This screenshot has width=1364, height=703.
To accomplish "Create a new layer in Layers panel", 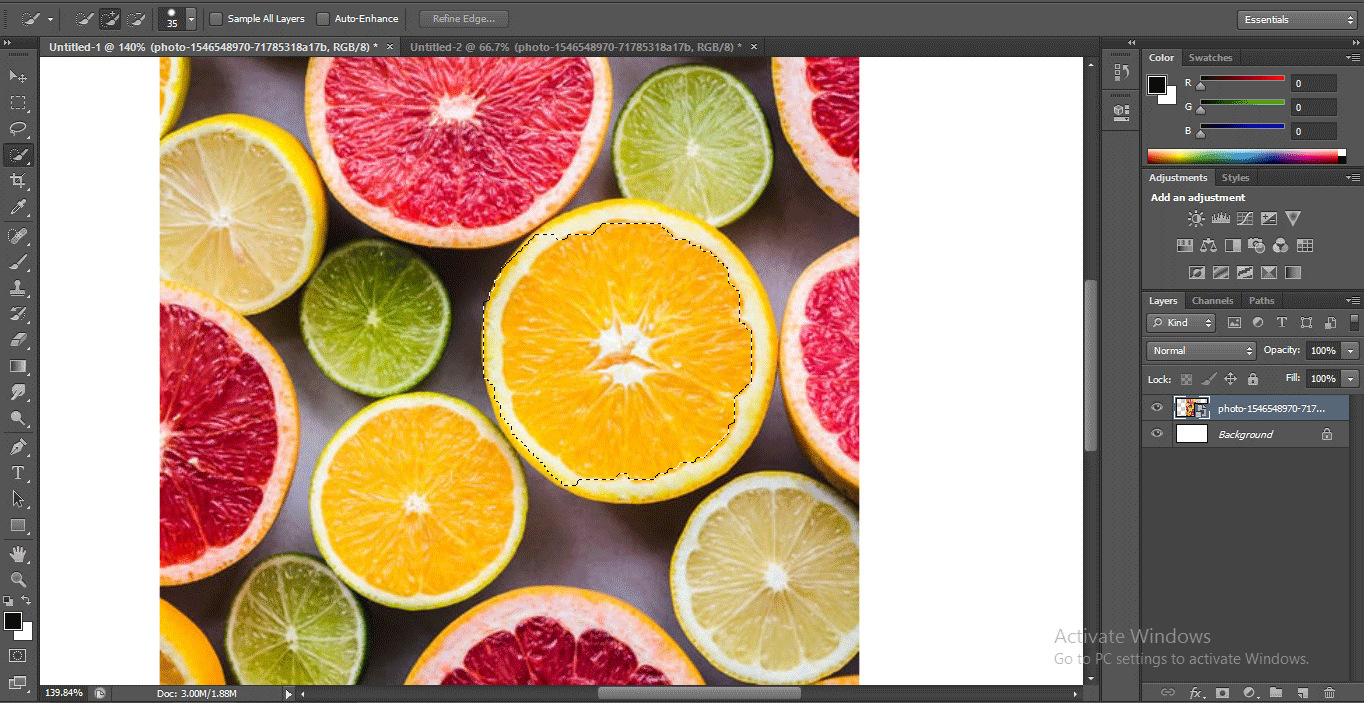I will click(x=1302, y=692).
